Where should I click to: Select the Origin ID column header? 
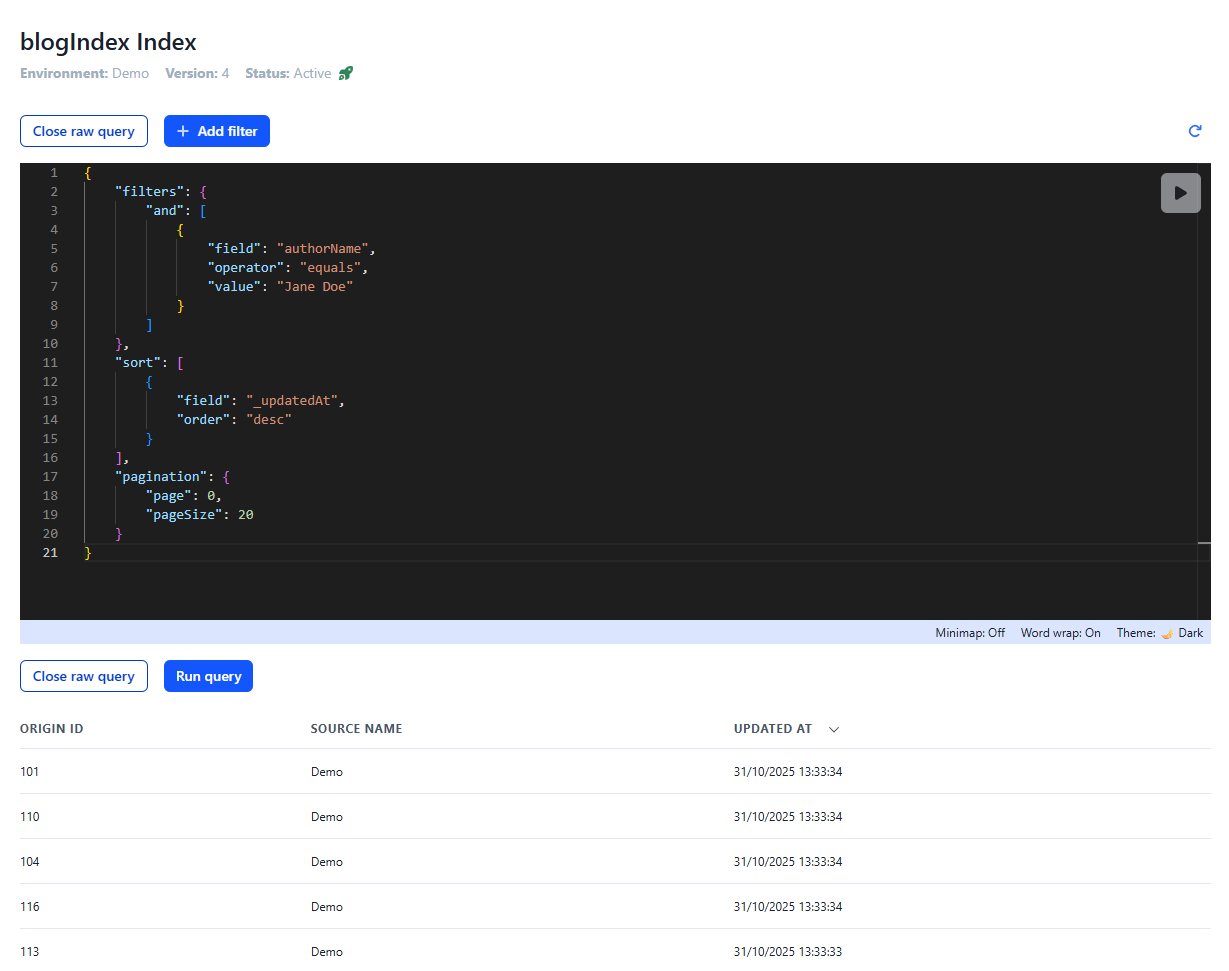point(52,729)
